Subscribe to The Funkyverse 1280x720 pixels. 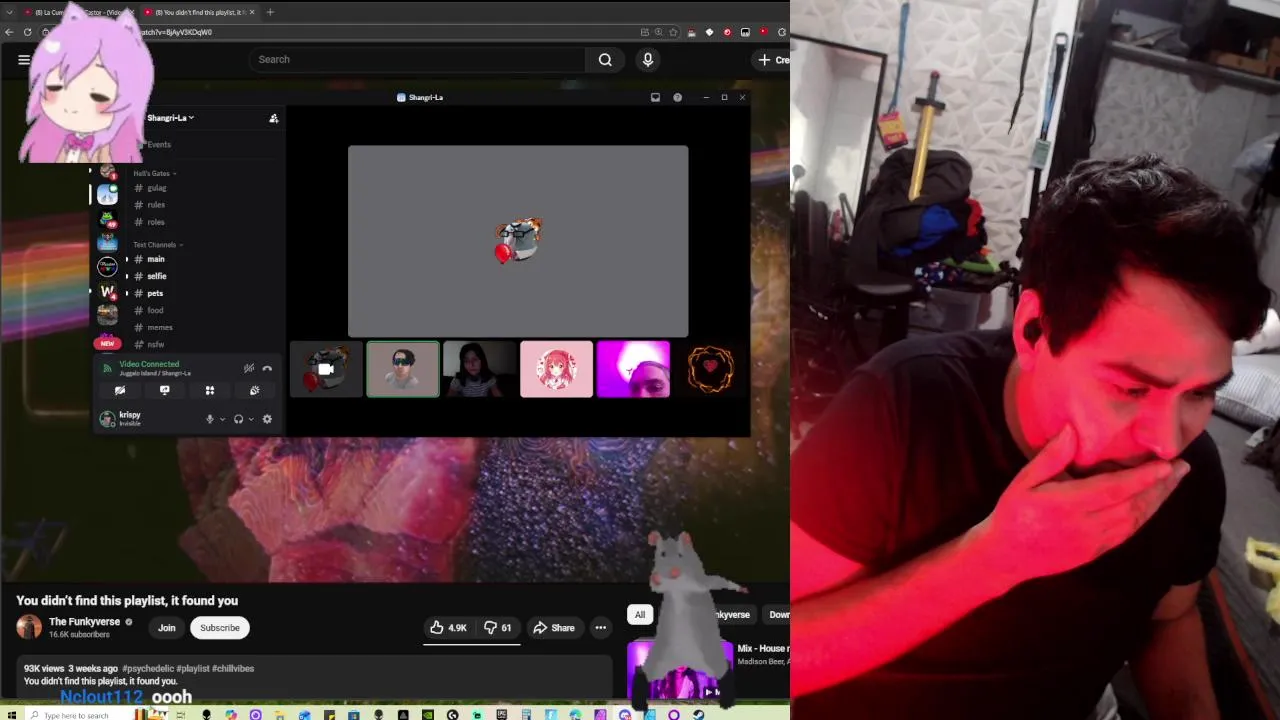220,628
